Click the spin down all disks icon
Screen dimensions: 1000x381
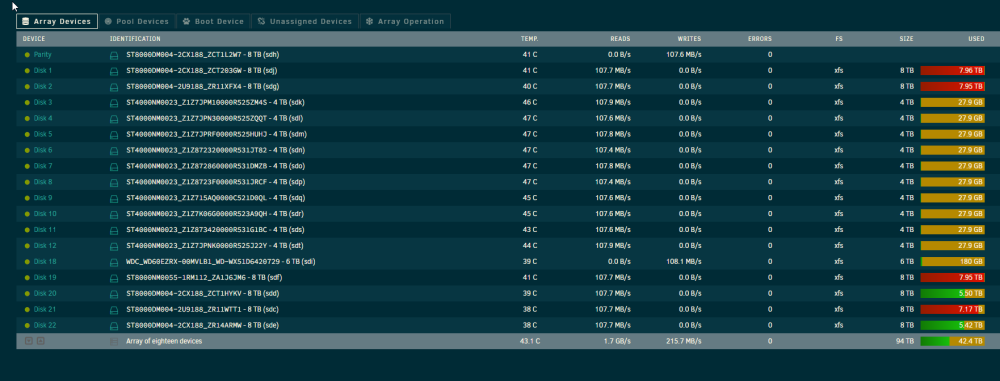click(x=29, y=341)
